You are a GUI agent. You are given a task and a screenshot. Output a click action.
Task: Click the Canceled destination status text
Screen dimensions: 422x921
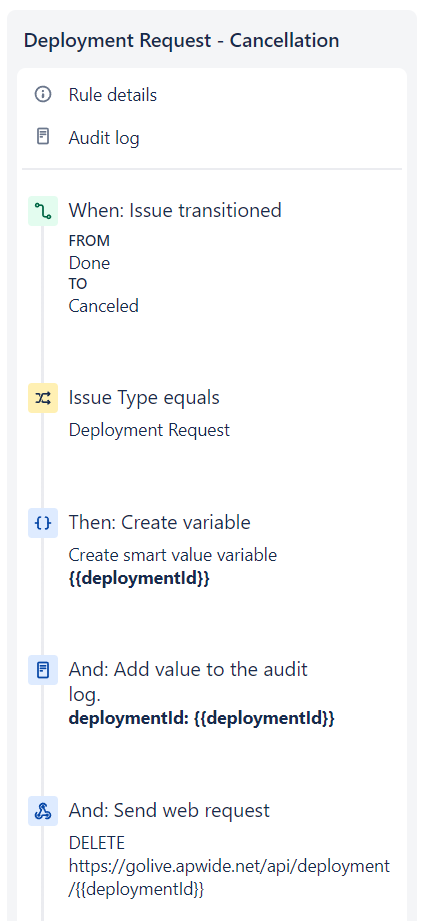coord(103,306)
